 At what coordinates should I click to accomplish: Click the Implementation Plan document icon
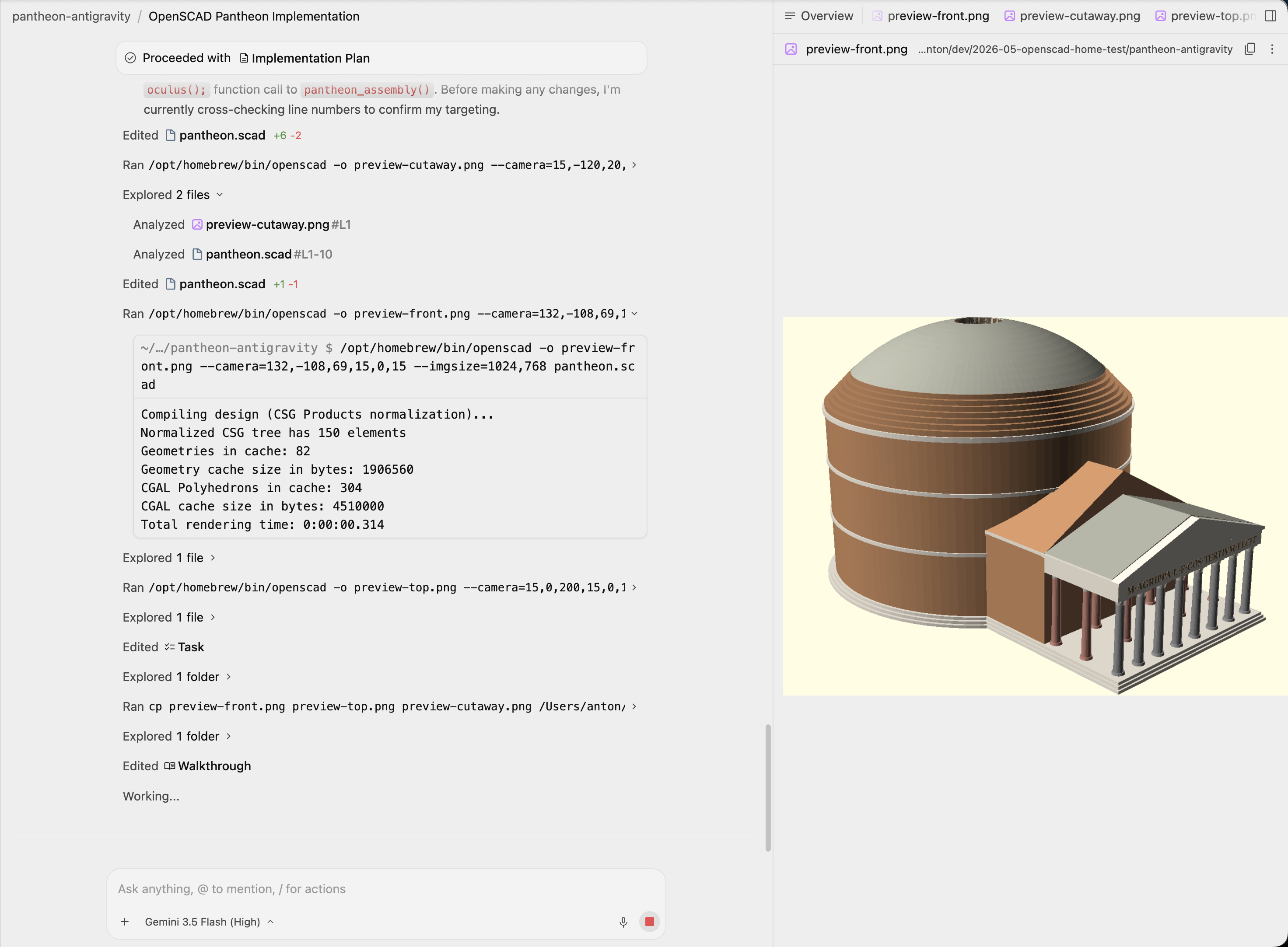(244, 59)
